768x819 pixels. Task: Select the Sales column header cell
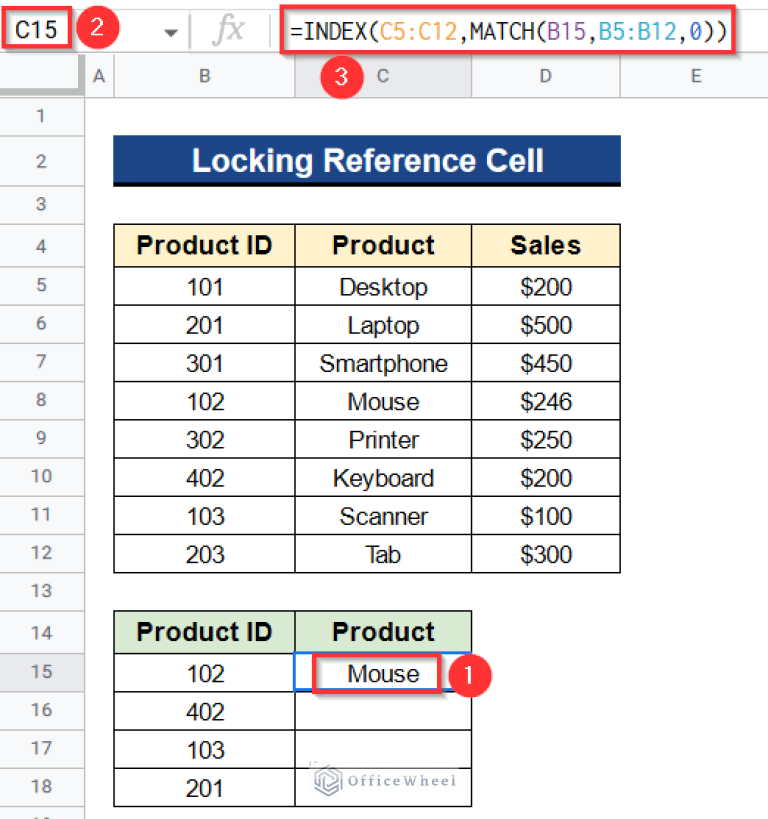click(x=545, y=245)
